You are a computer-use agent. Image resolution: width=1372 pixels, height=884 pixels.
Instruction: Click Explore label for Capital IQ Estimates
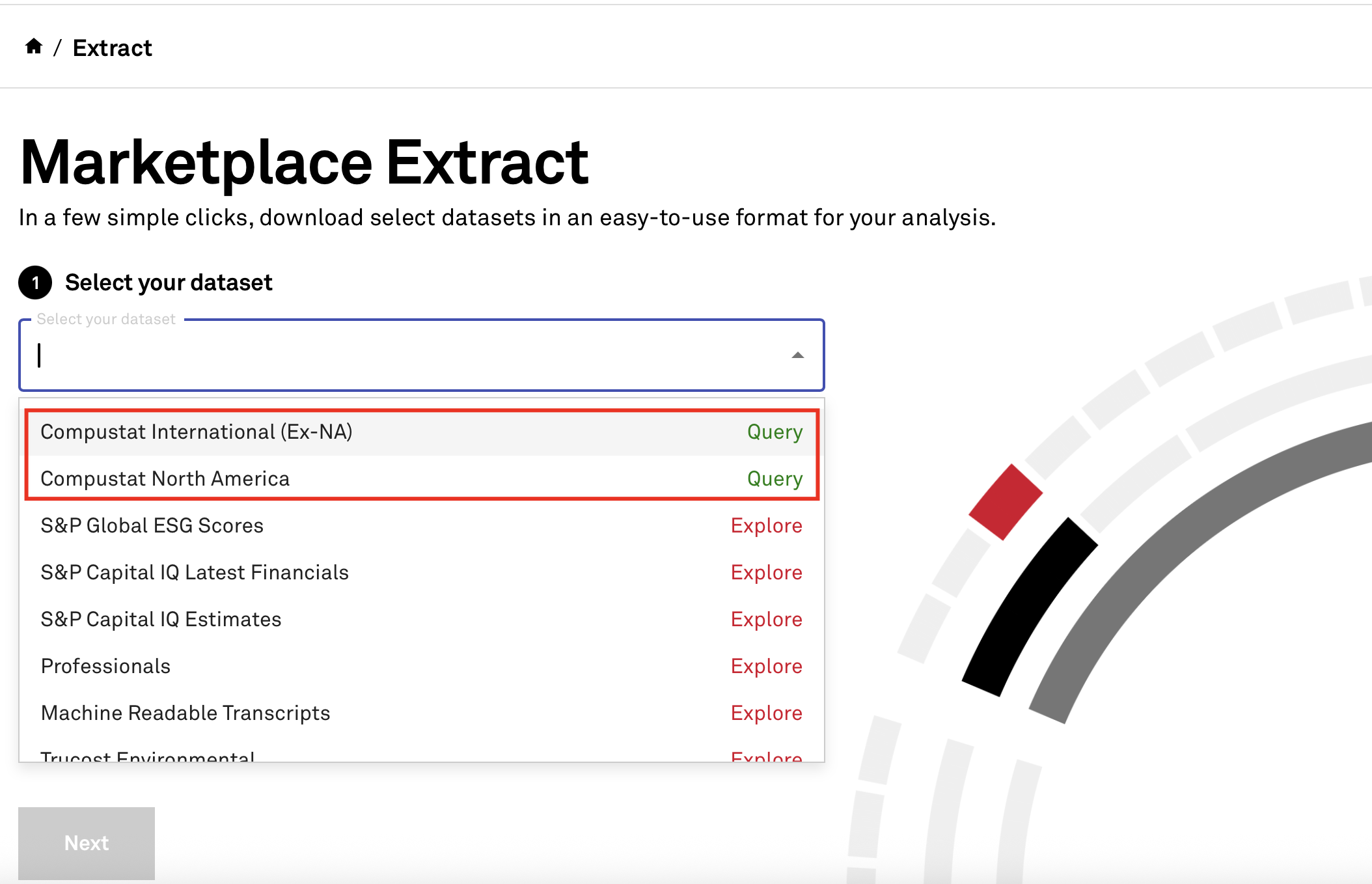767,620
